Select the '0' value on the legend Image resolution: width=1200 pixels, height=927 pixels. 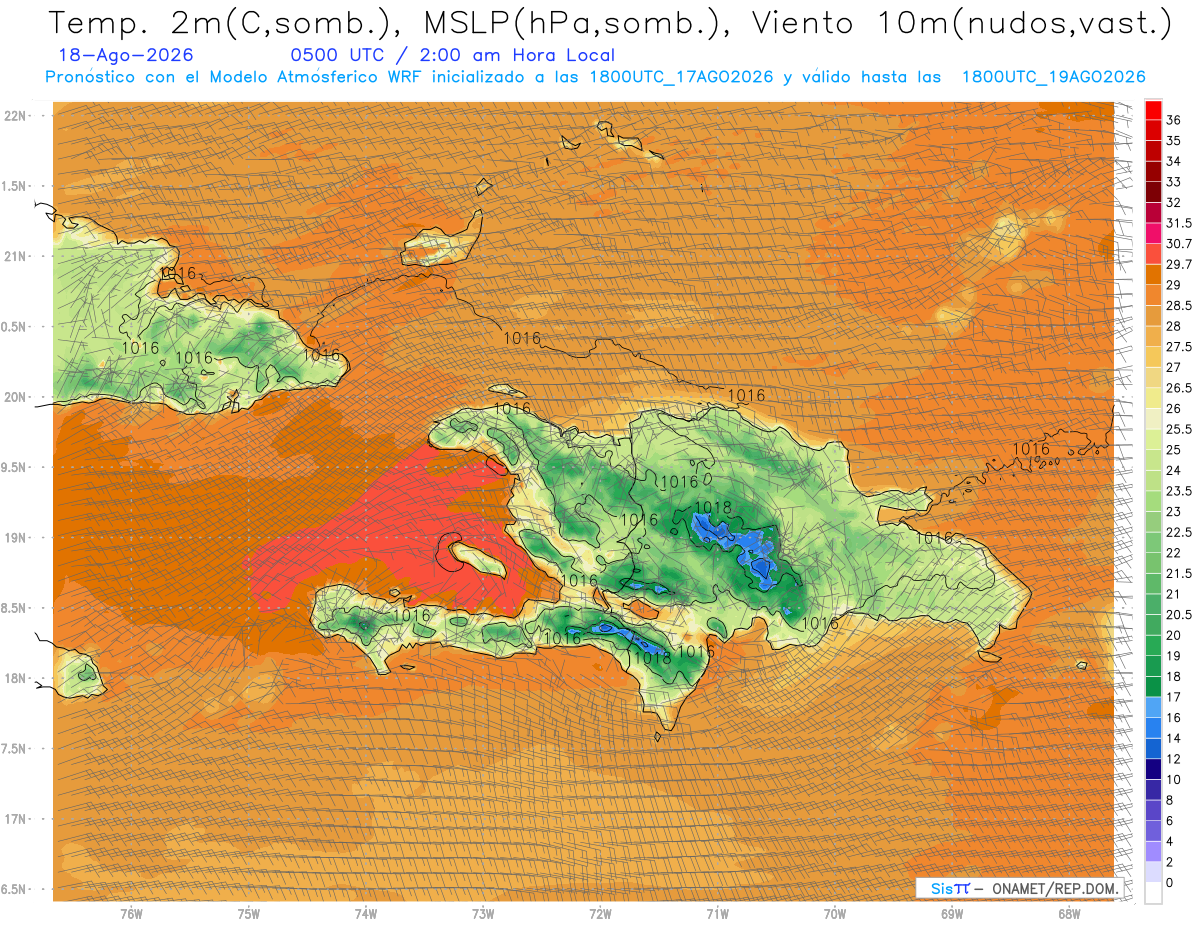[1170, 882]
